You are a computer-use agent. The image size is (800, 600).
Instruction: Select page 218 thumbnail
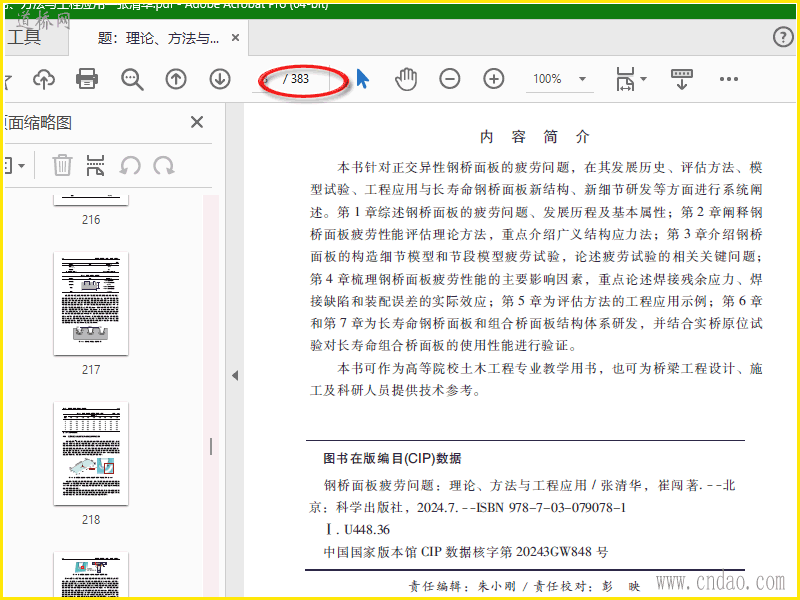91,454
